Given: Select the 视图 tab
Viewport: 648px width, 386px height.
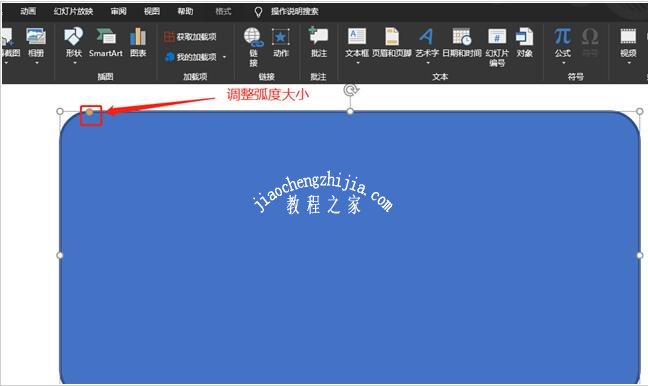Looking at the screenshot, I should pos(152,11).
